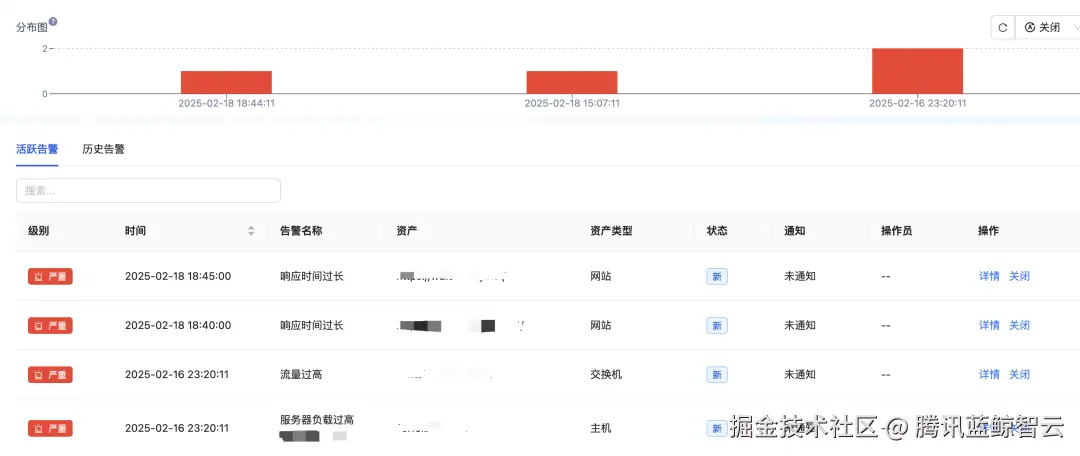Image resolution: width=1080 pixels, height=456 pixels.
Task: Click the 通知 column header
Action: point(794,231)
